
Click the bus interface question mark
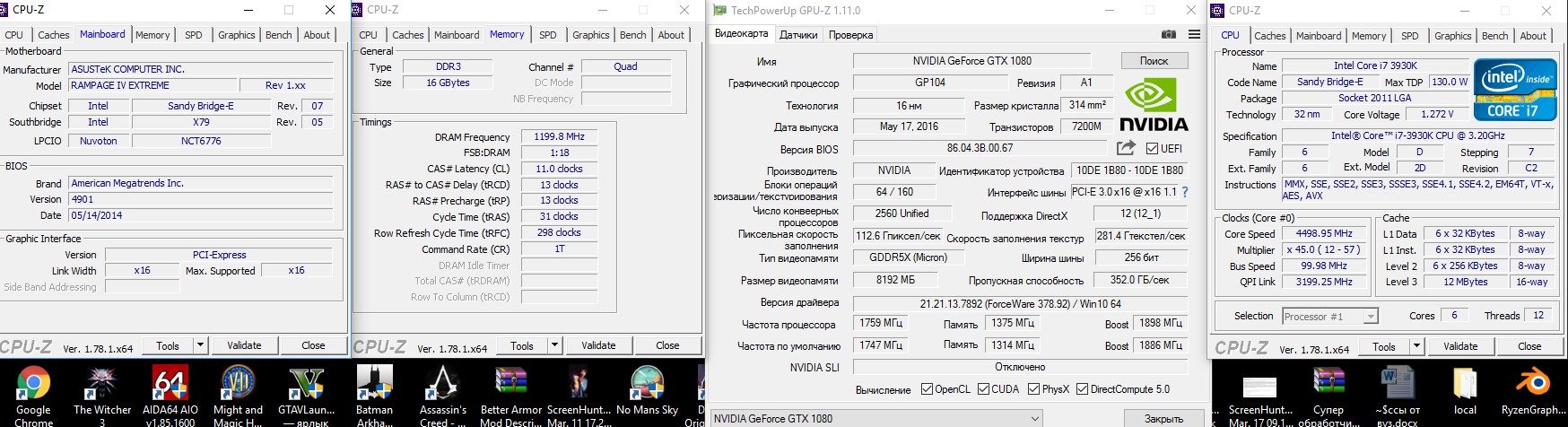pyautogui.click(x=1185, y=192)
